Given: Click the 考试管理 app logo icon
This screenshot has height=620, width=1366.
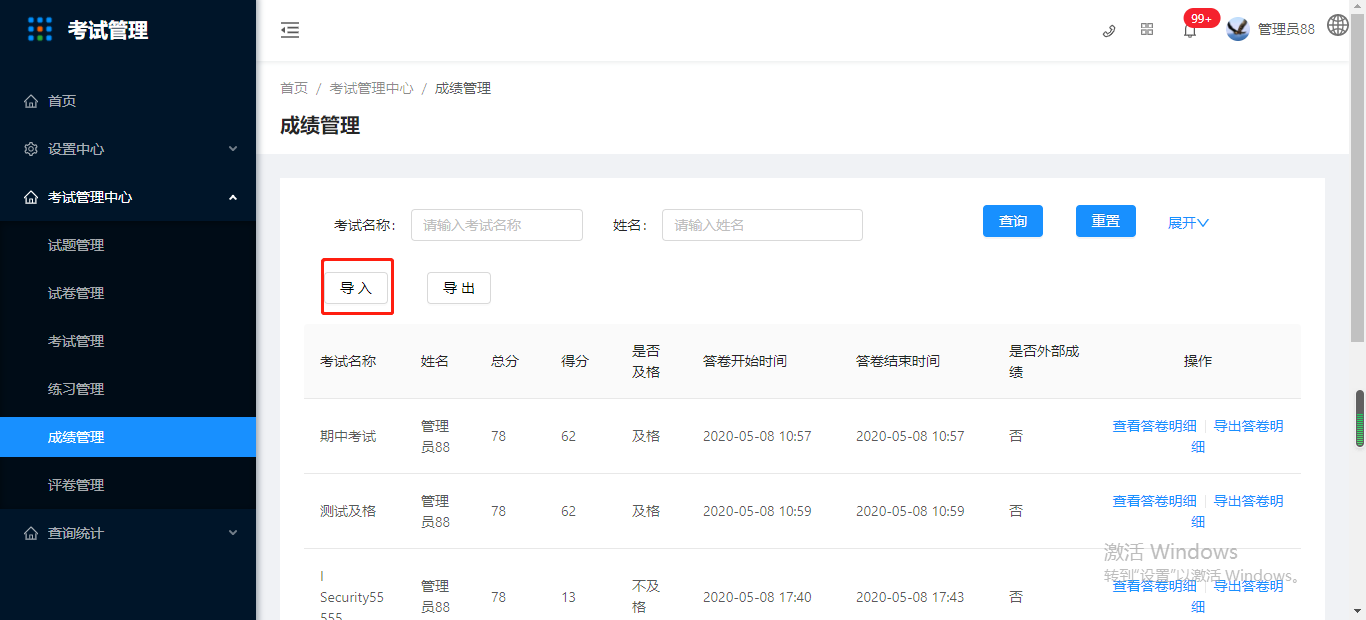Looking at the screenshot, I should coord(39,30).
